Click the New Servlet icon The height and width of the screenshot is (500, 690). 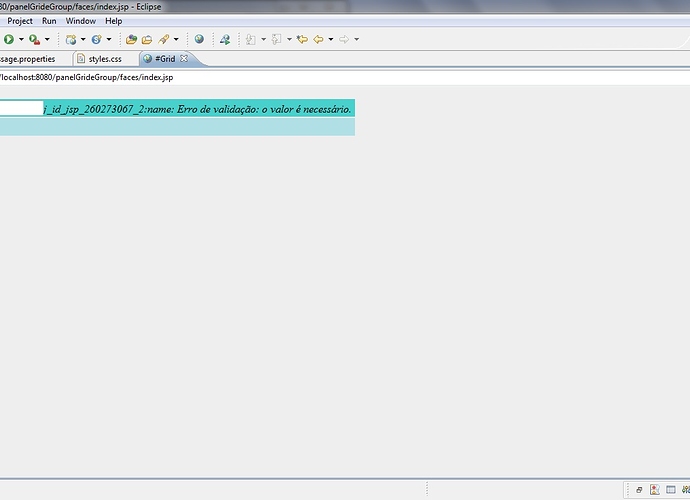96,40
